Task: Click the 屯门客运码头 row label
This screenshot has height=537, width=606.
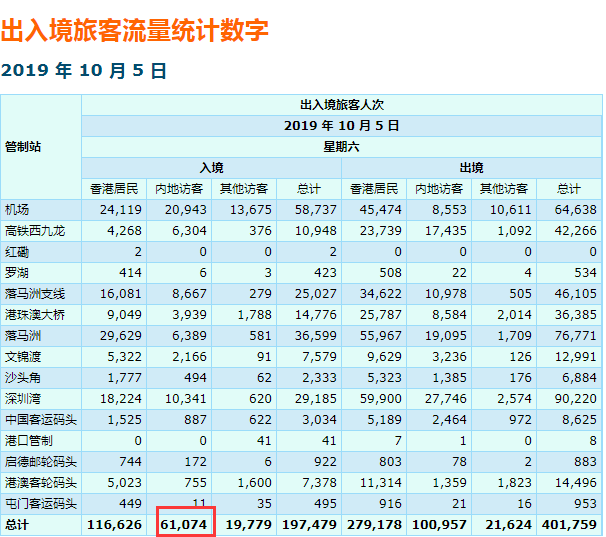Action: tap(41, 504)
